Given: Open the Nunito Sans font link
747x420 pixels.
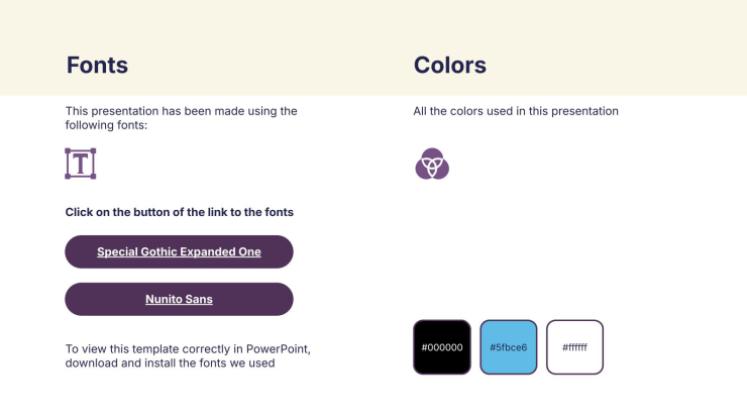Looking at the screenshot, I should pos(179,299).
